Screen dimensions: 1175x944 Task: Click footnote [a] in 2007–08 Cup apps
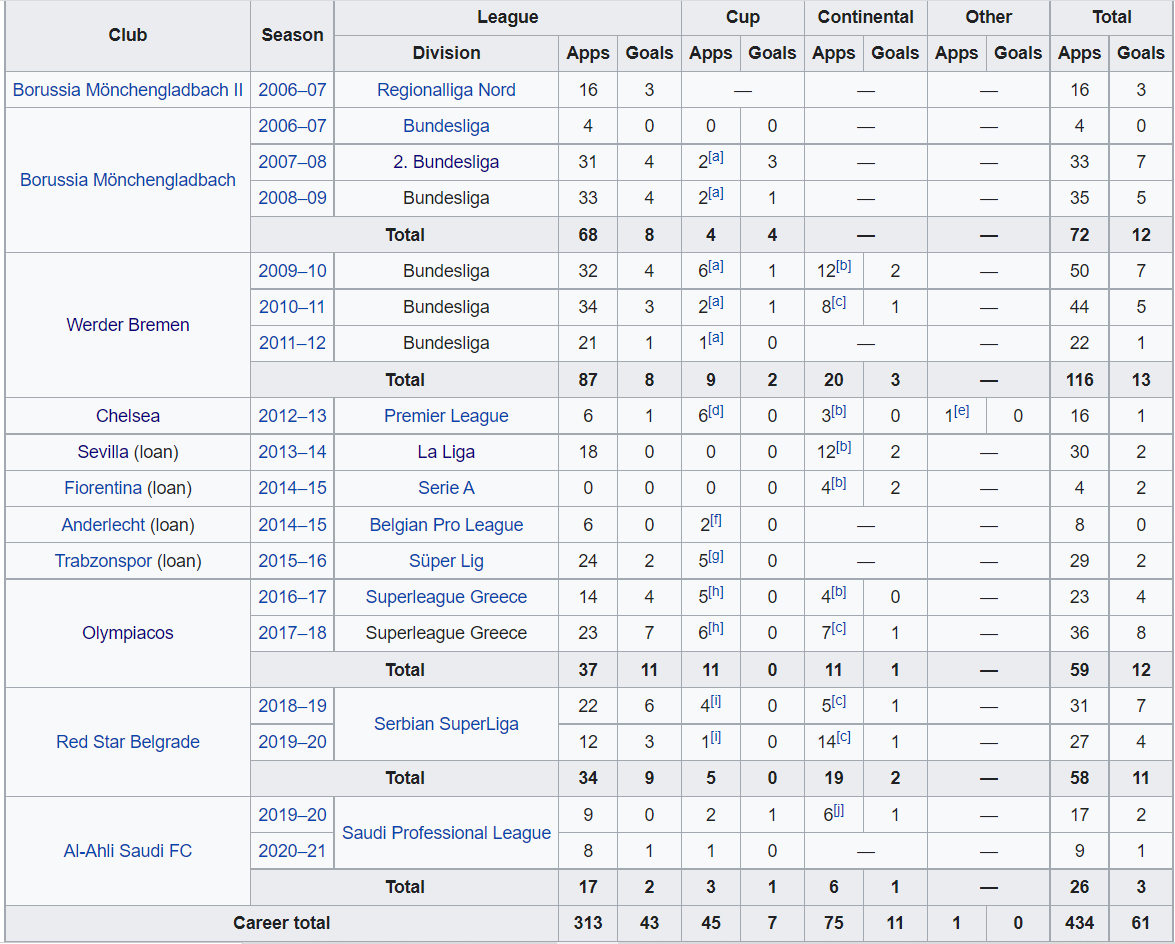716,157
